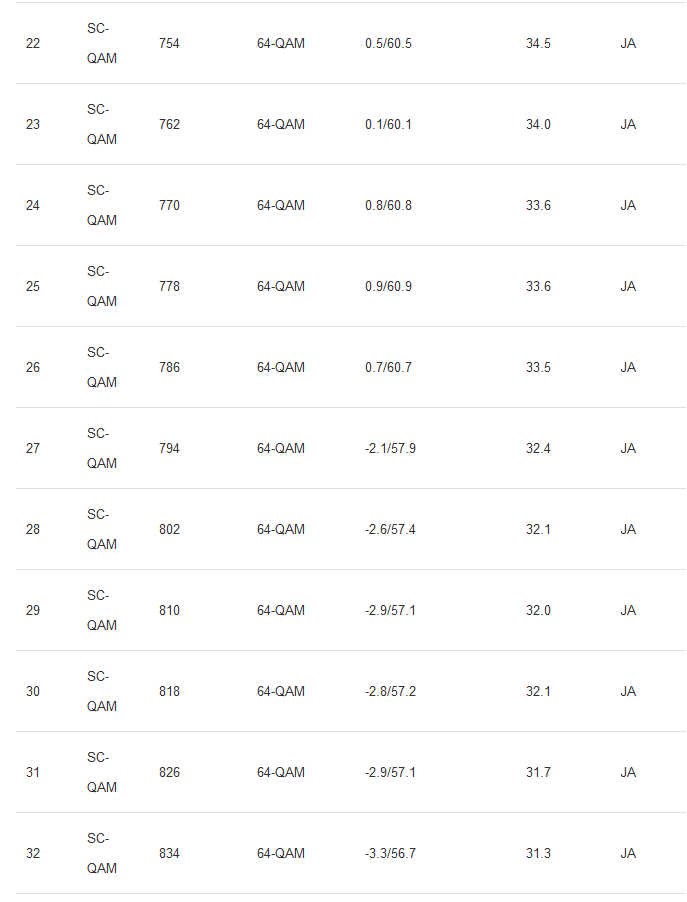This screenshot has width=687, height=902.
Task: Select frequency value 770
Action: pyautogui.click(x=169, y=206)
